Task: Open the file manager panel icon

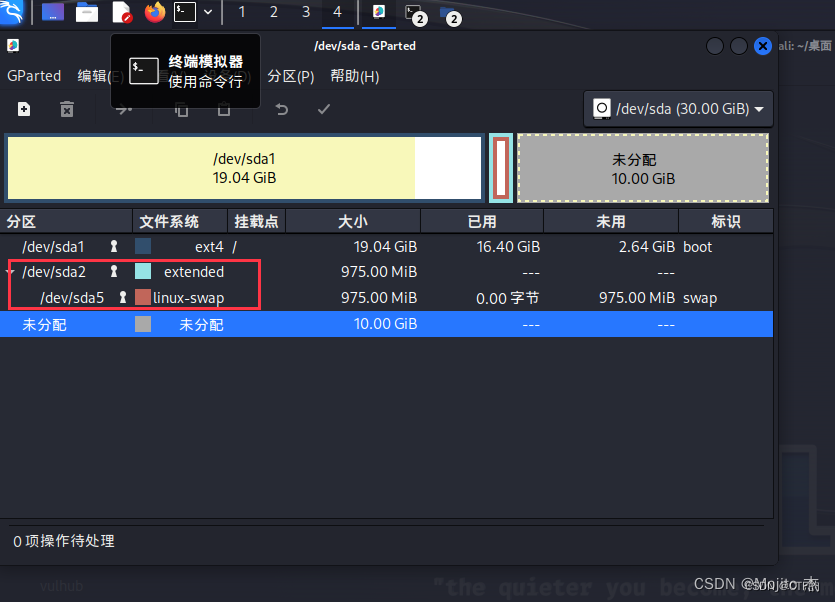Action: pos(87,12)
